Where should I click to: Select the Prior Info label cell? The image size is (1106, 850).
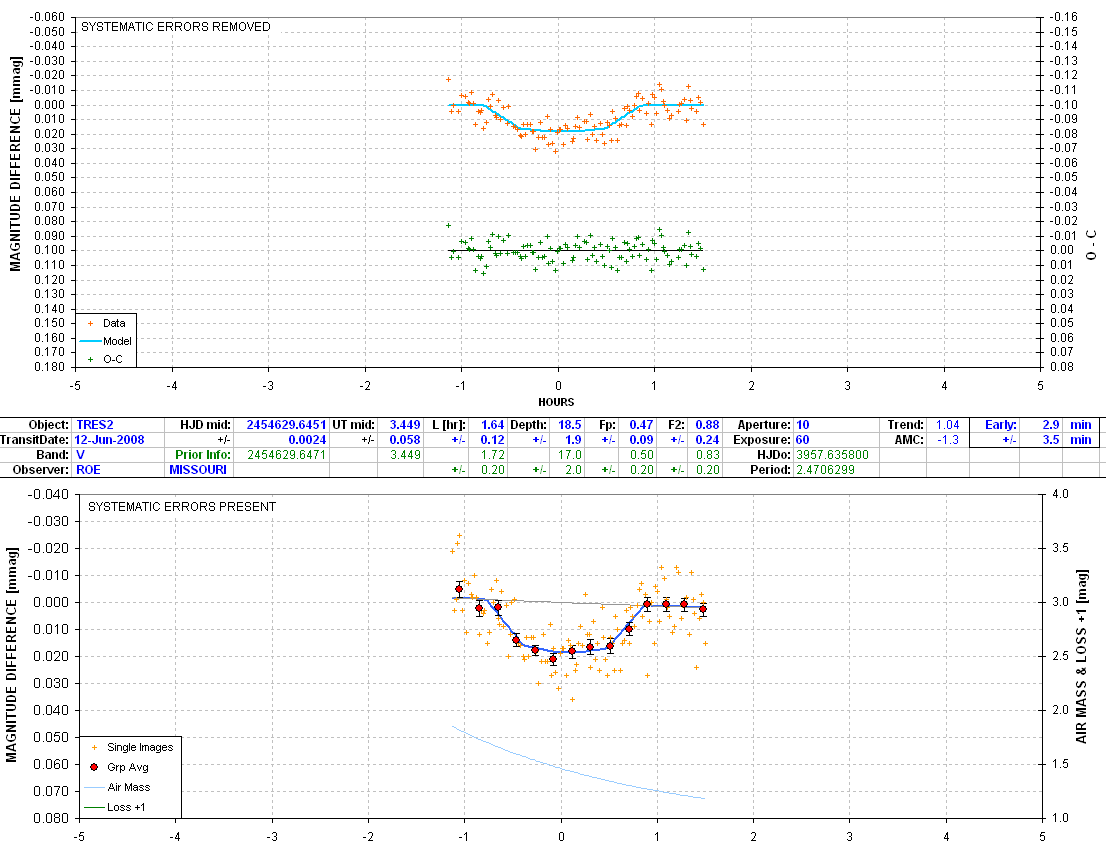[x=203, y=455]
